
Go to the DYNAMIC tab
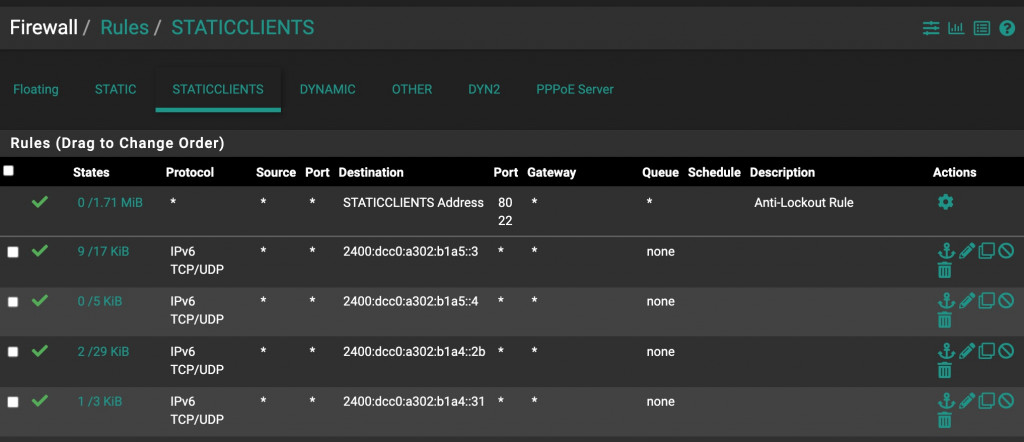click(327, 89)
